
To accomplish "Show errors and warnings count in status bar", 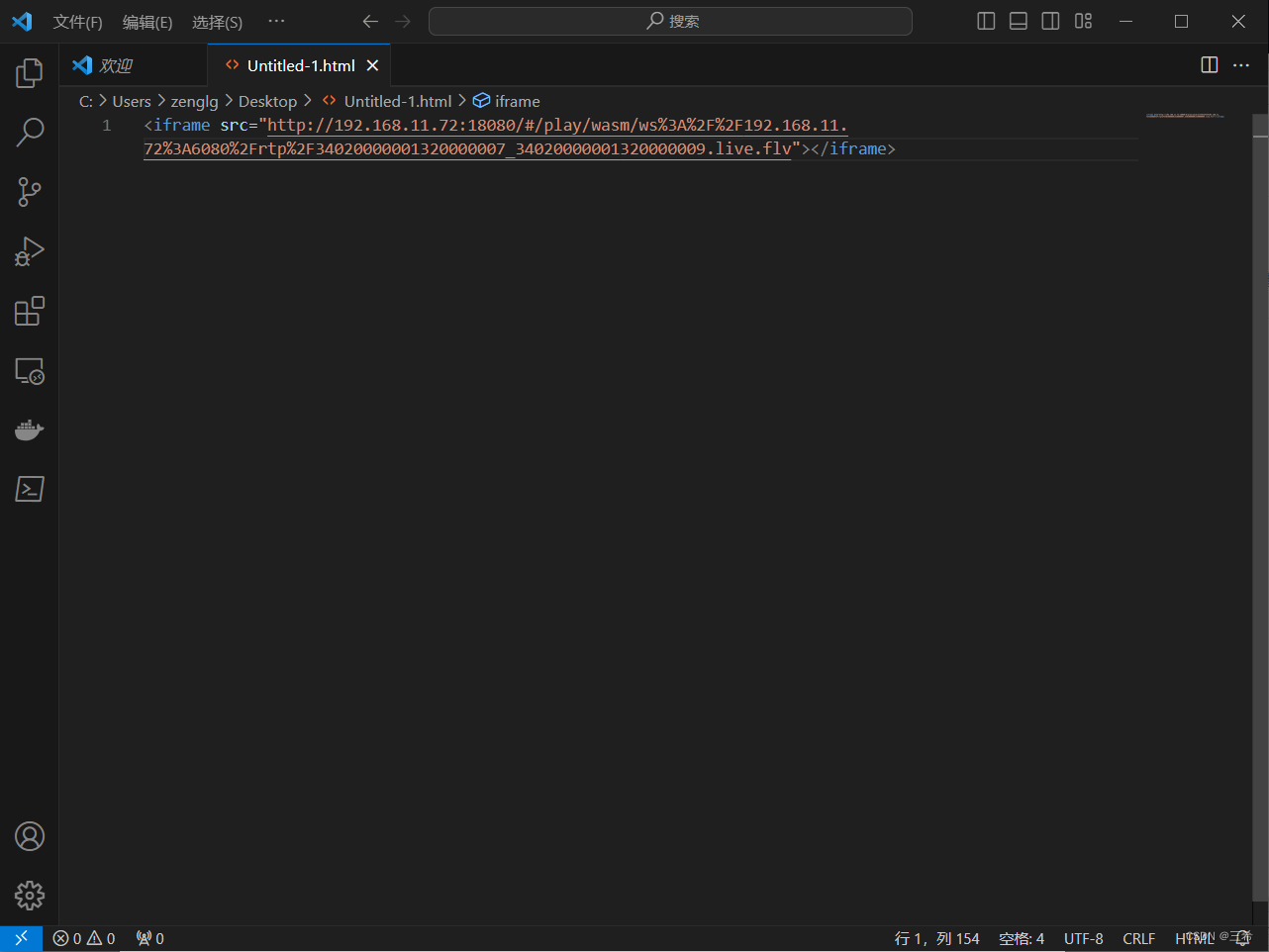I will [84, 938].
